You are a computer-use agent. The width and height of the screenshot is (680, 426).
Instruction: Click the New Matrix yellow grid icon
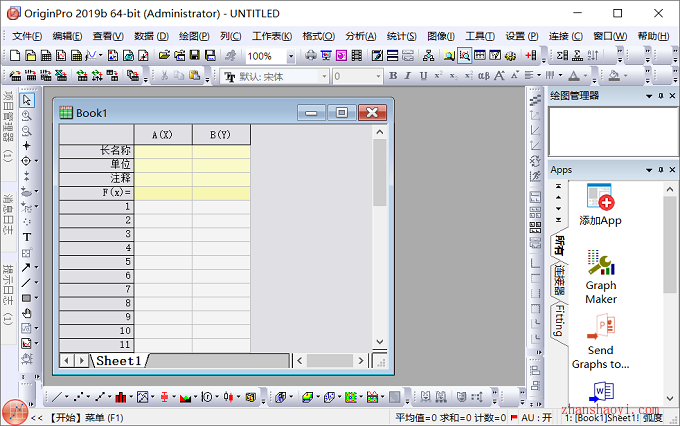coord(76,56)
